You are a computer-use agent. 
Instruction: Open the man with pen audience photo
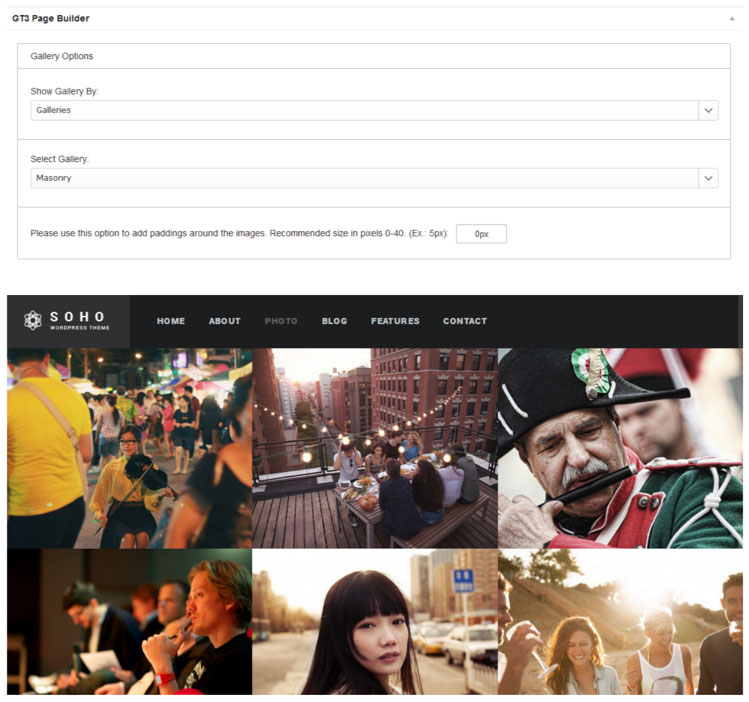[x=129, y=622]
